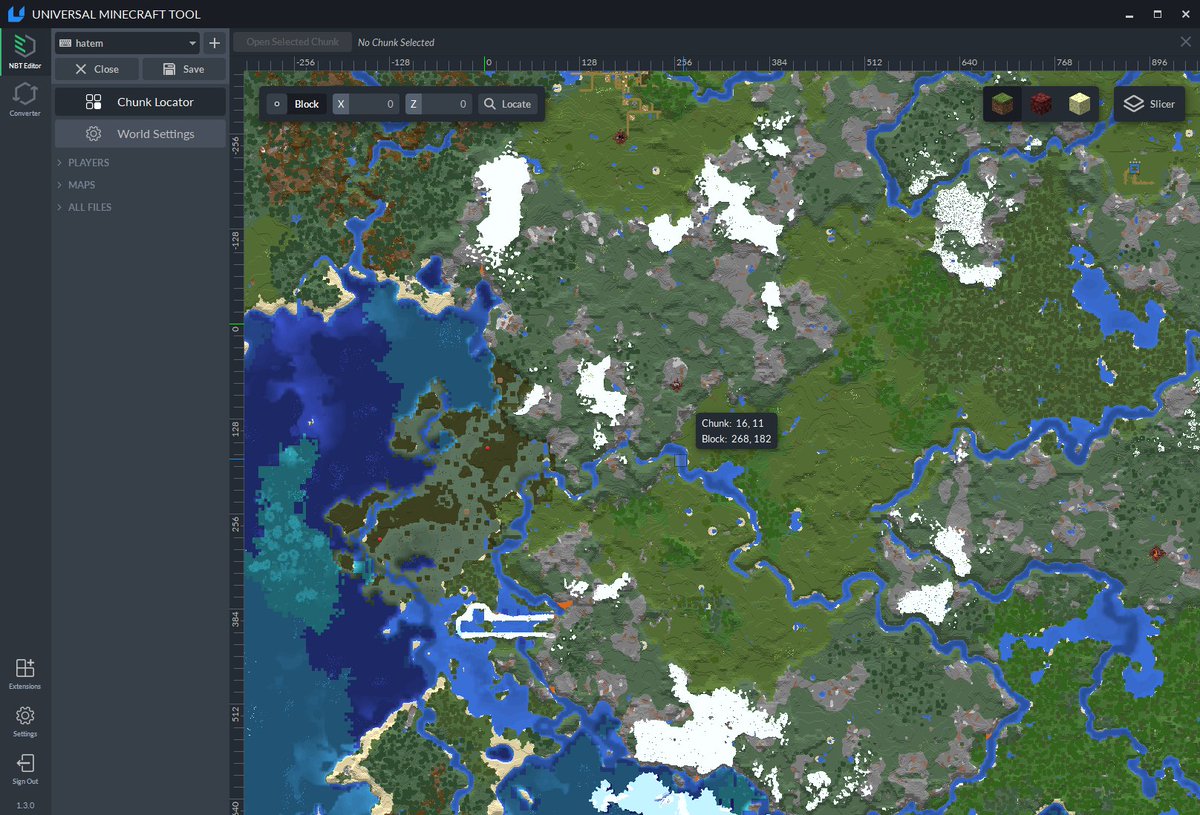Click the Locate button
1200x815 pixels.
coord(508,104)
